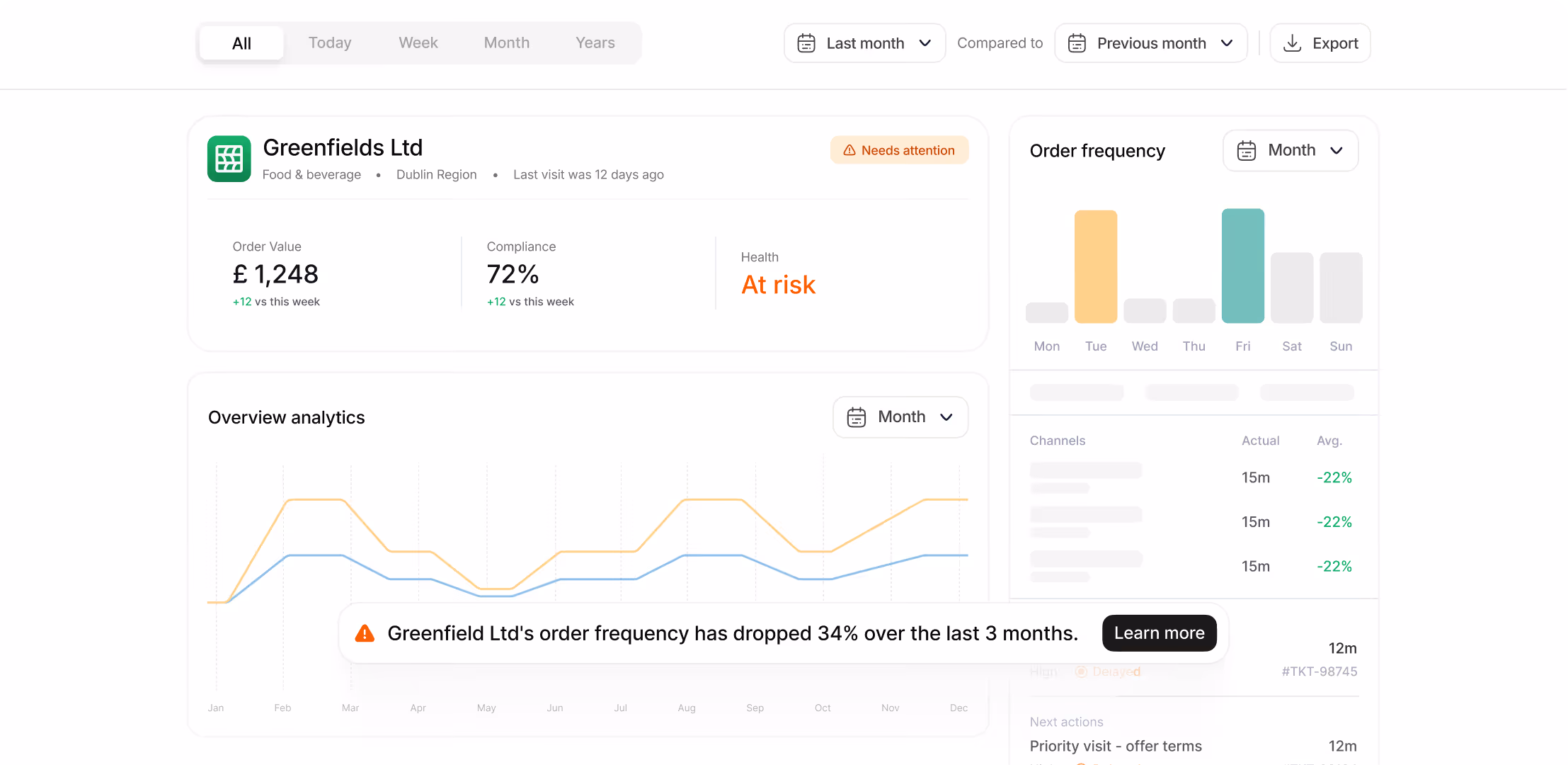Click the teal Fri bar in chart
Image resolution: width=1568 pixels, height=765 pixels.
(1243, 266)
